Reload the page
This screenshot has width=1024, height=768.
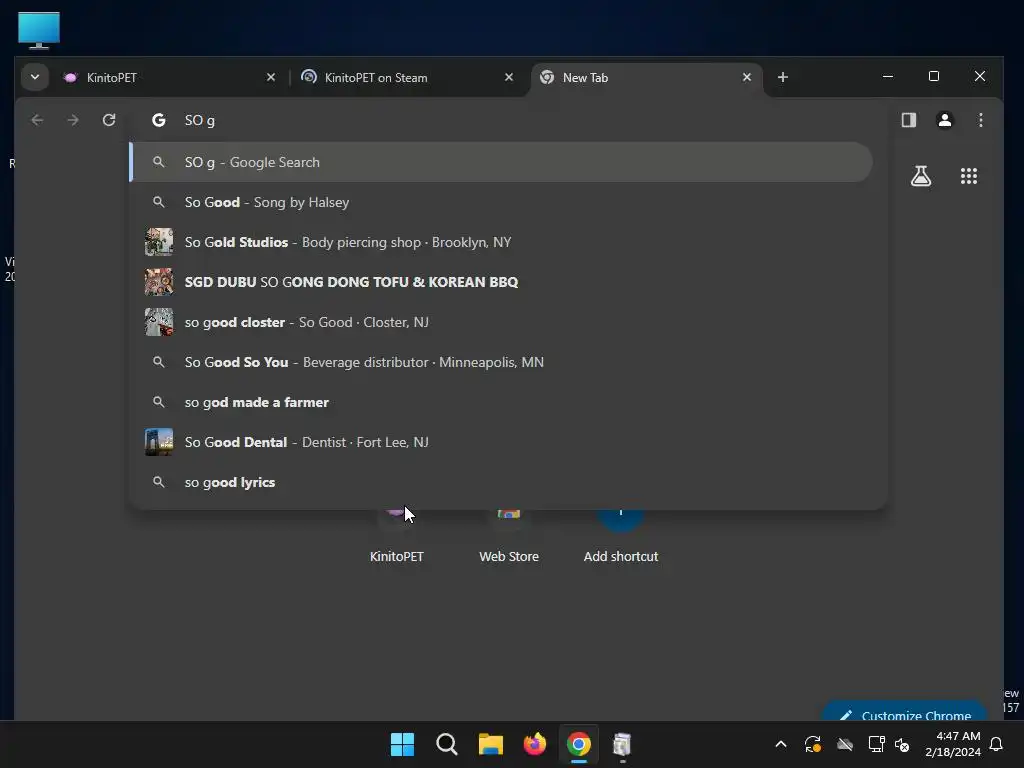[x=108, y=120]
